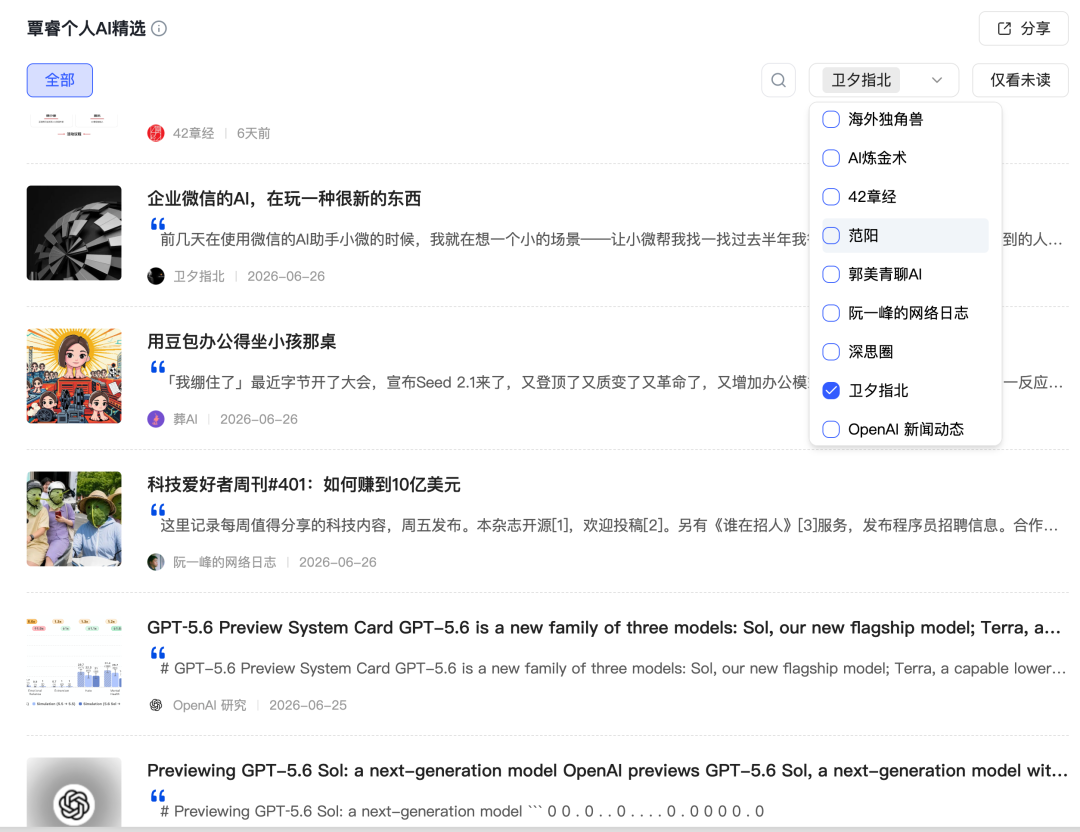Open the GPT-5.6 Preview System Card article
1080x832 pixels.
point(603,627)
